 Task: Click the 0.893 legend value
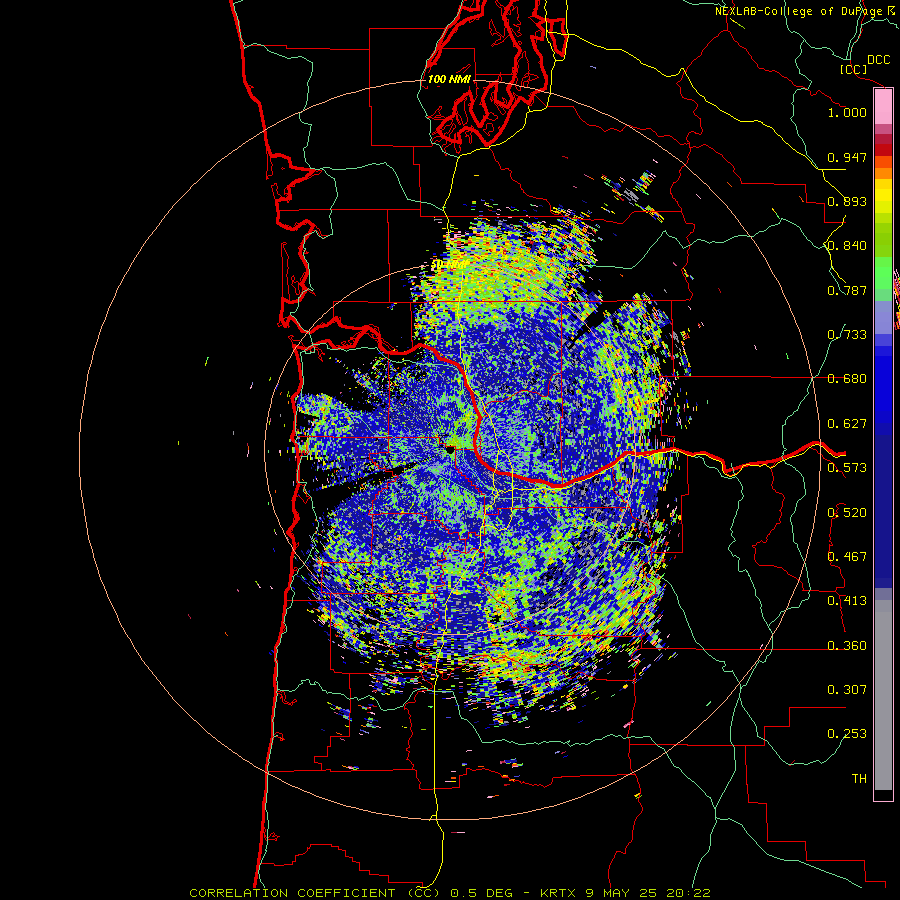point(847,201)
